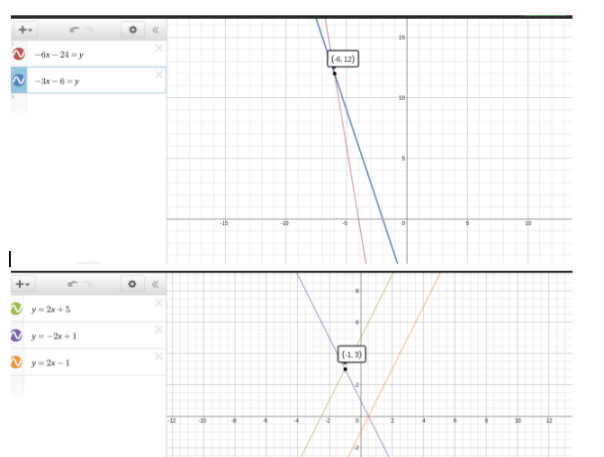Open the add item dropdown in bottom panel
The width and height of the screenshot is (604, 457).
[23, 284]
